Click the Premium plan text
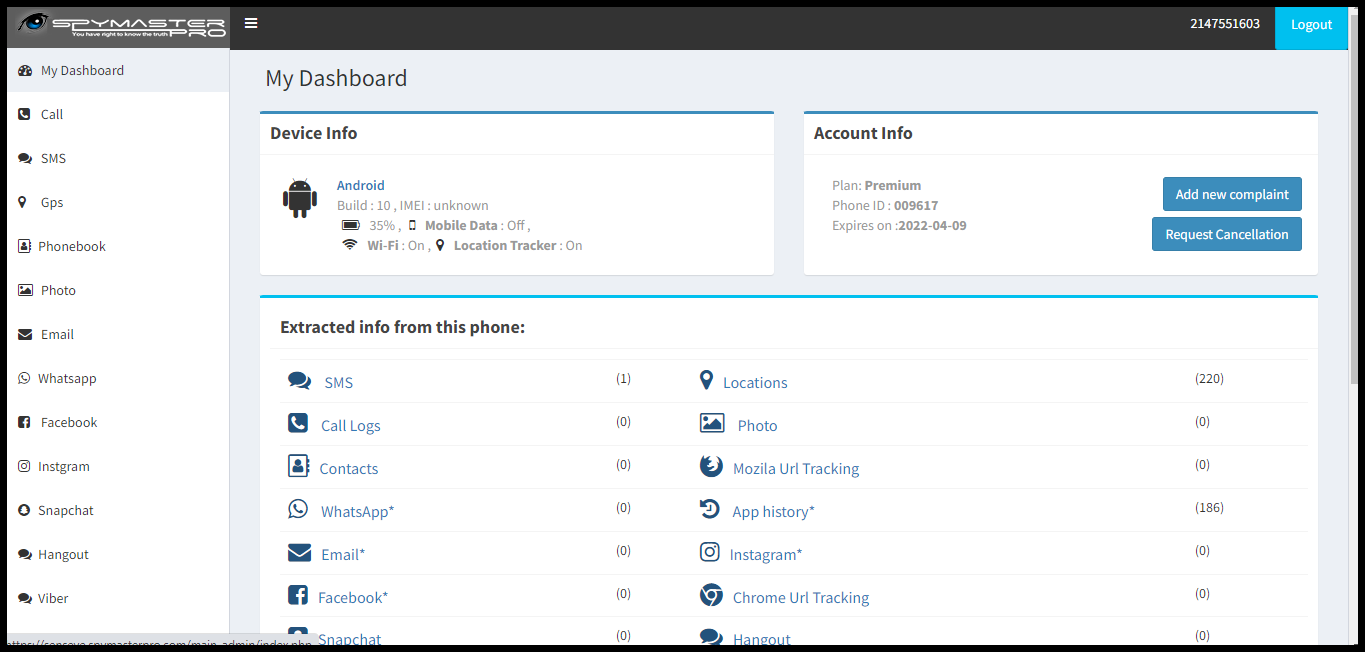 tap(893, 185)
